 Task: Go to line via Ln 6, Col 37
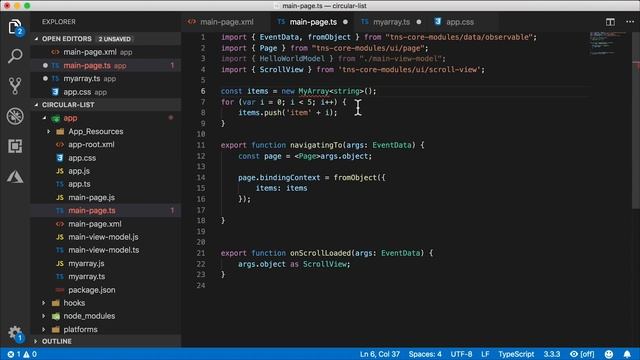[x=379, y=354]
